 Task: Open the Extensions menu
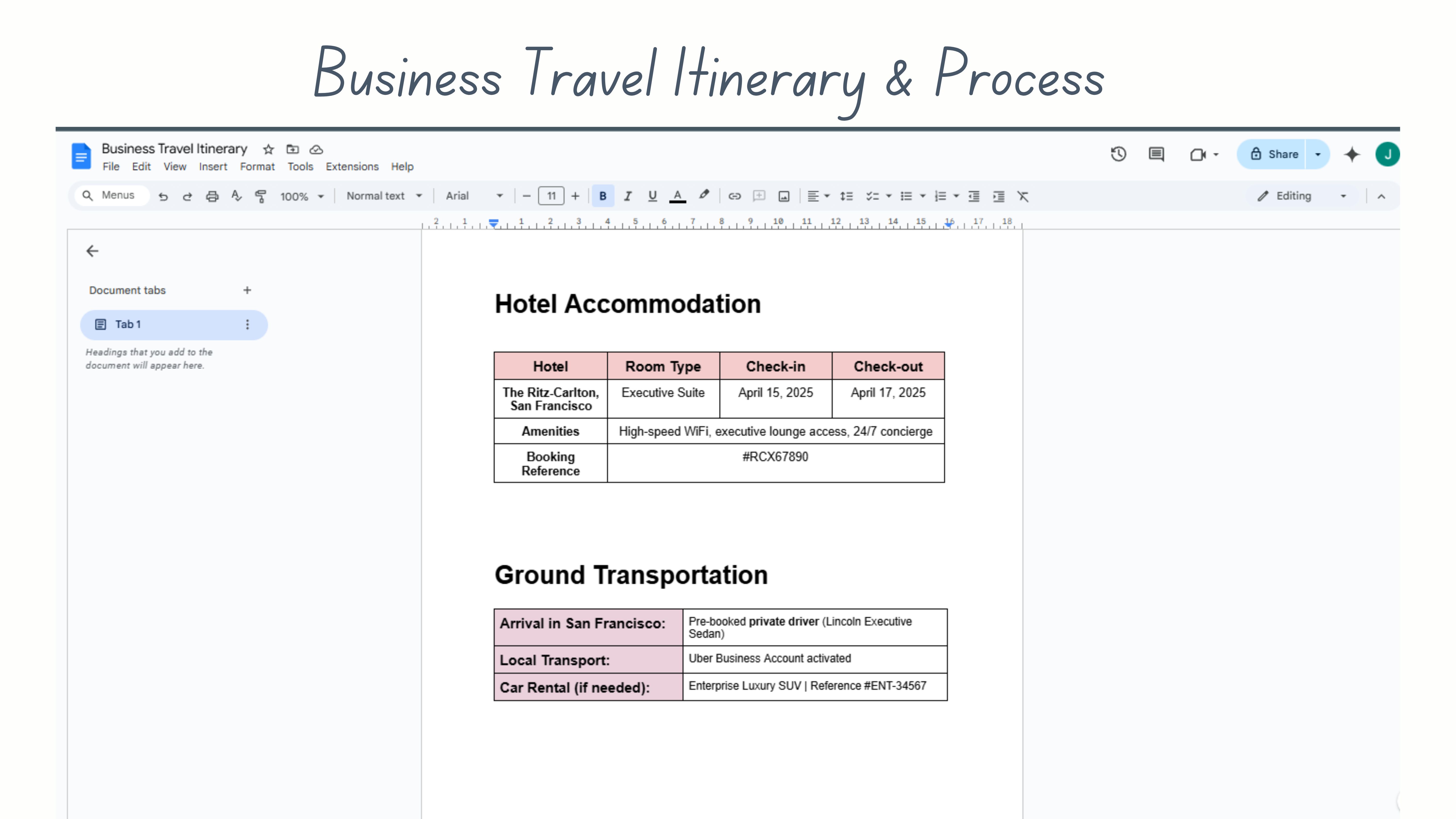[x=352, y=167]
